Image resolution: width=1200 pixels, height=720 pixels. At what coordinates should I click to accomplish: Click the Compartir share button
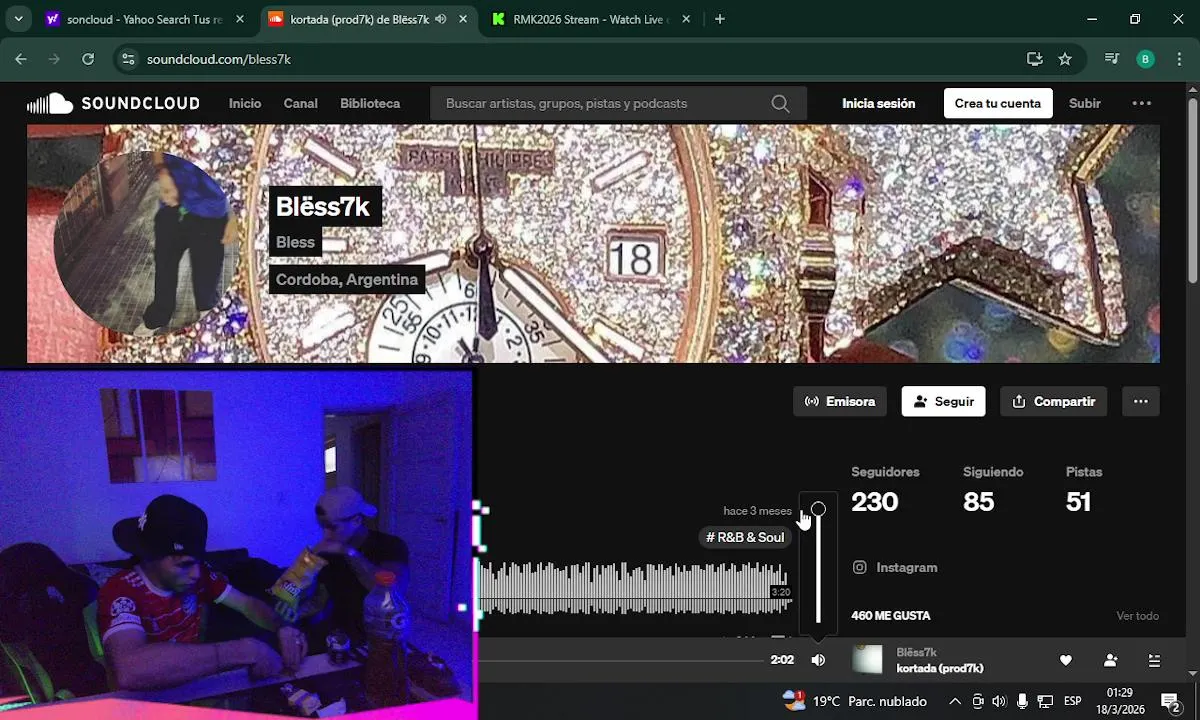(x=1054, y=401)
